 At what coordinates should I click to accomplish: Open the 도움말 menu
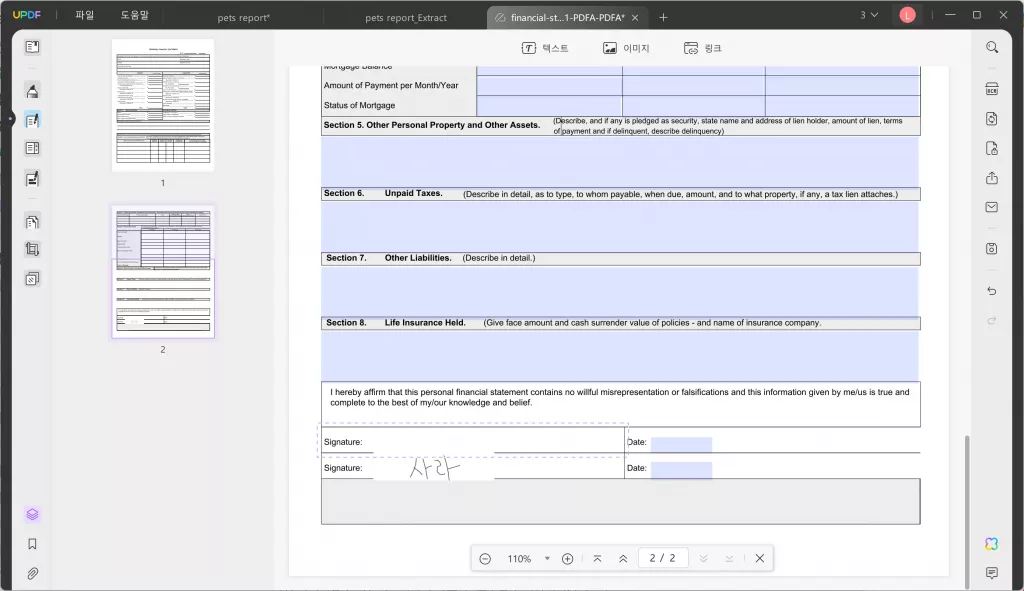[135, 15]
